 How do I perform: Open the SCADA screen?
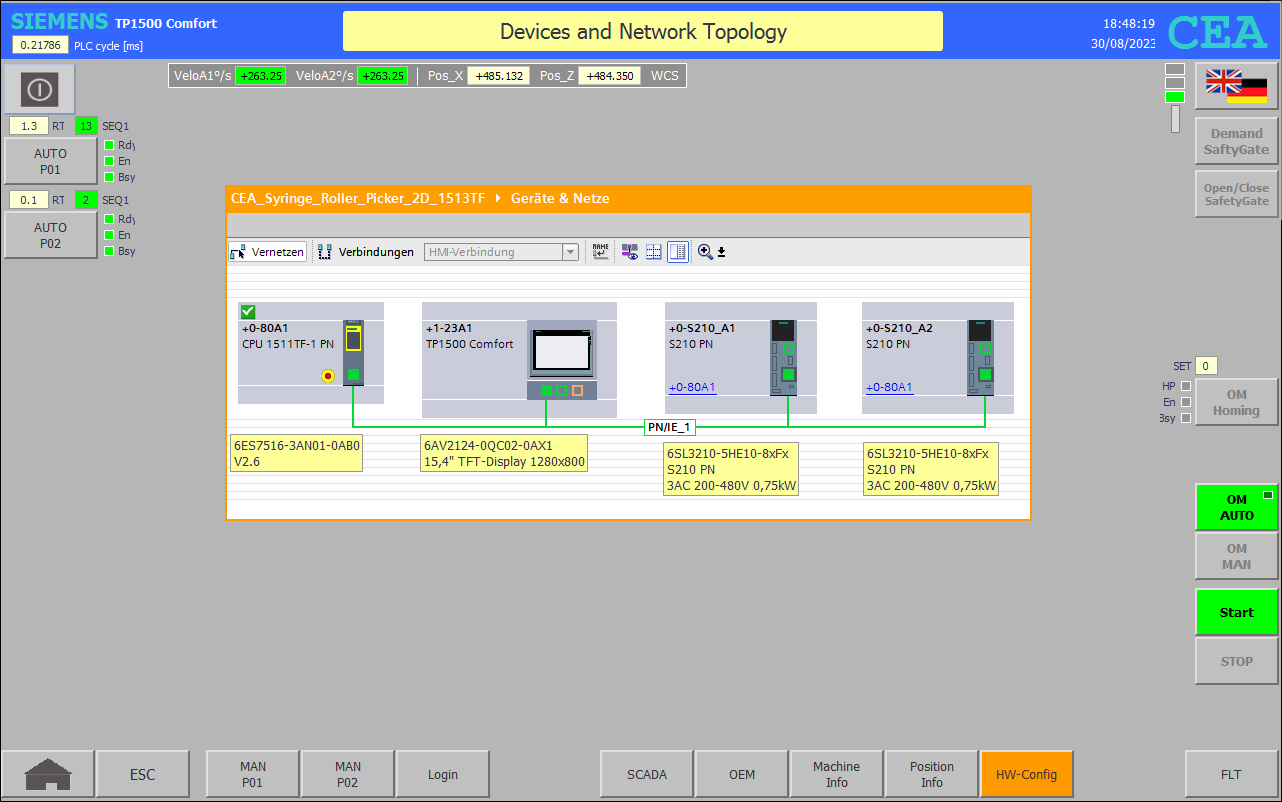coord(646,774)
